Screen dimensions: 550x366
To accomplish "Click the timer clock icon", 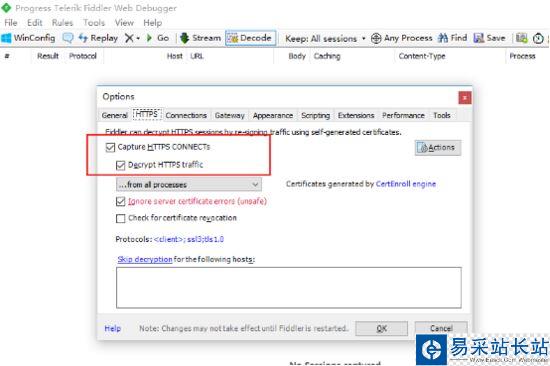I will coord(538,38).
